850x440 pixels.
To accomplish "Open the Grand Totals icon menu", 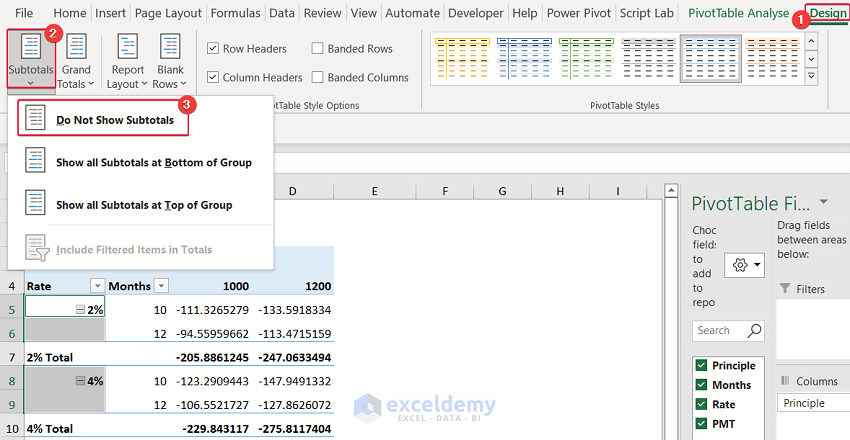I will [x=75, y=58].
